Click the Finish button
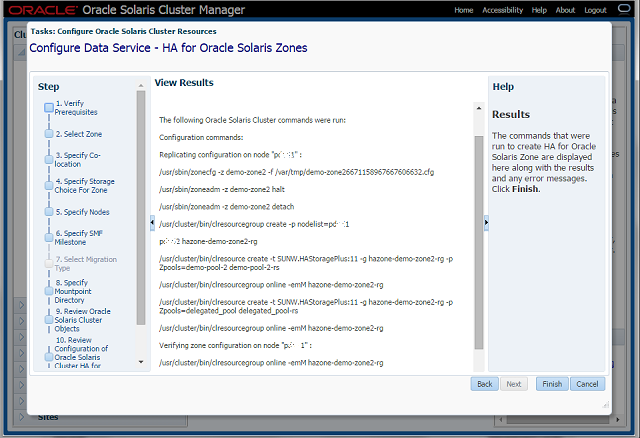This screenshot has width=640, height=438. tap(552, 384)
